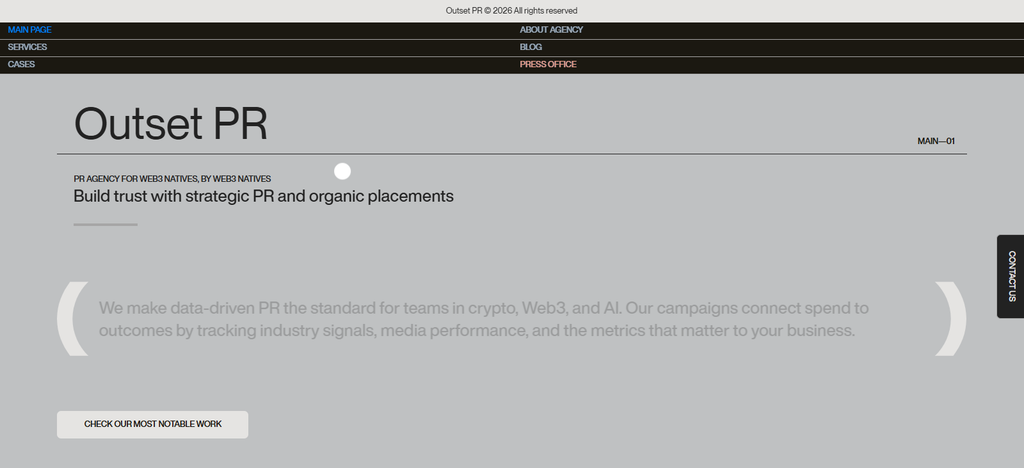This screenshot has width=1024, height=468.
Task: Click 'Build trust with strategic PR' headline
Action: click(x=263, y=196)
